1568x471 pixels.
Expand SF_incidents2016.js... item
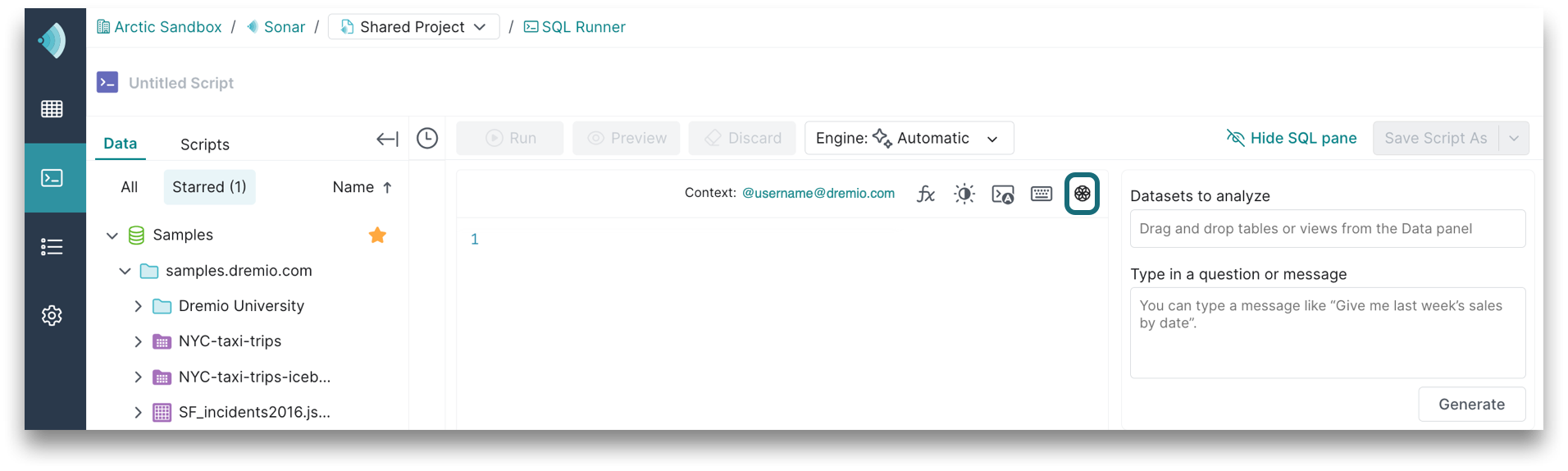pyautogui.click(x=138, y=412)
